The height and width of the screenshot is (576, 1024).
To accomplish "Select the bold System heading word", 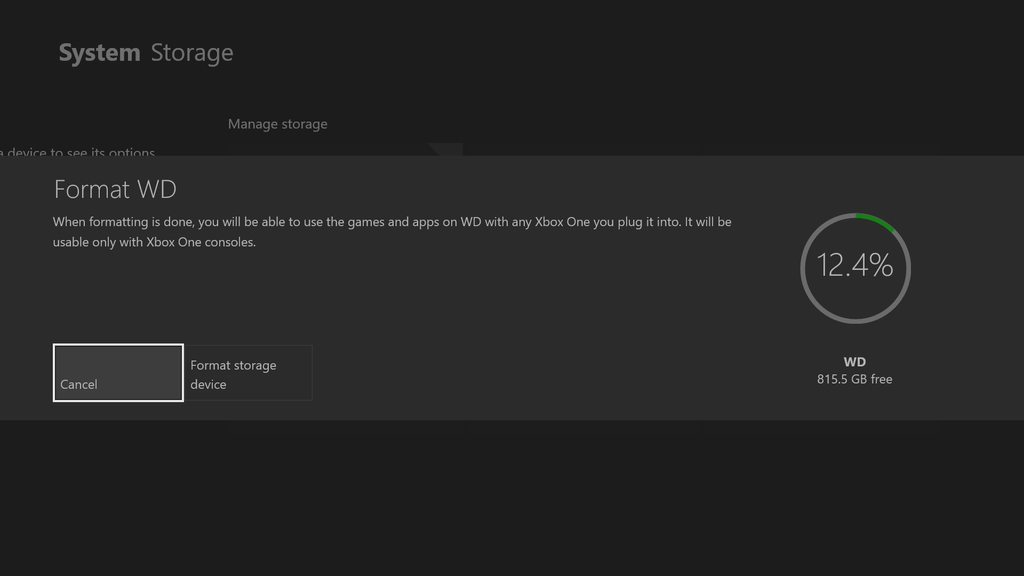I will click(x=97, y=52).
